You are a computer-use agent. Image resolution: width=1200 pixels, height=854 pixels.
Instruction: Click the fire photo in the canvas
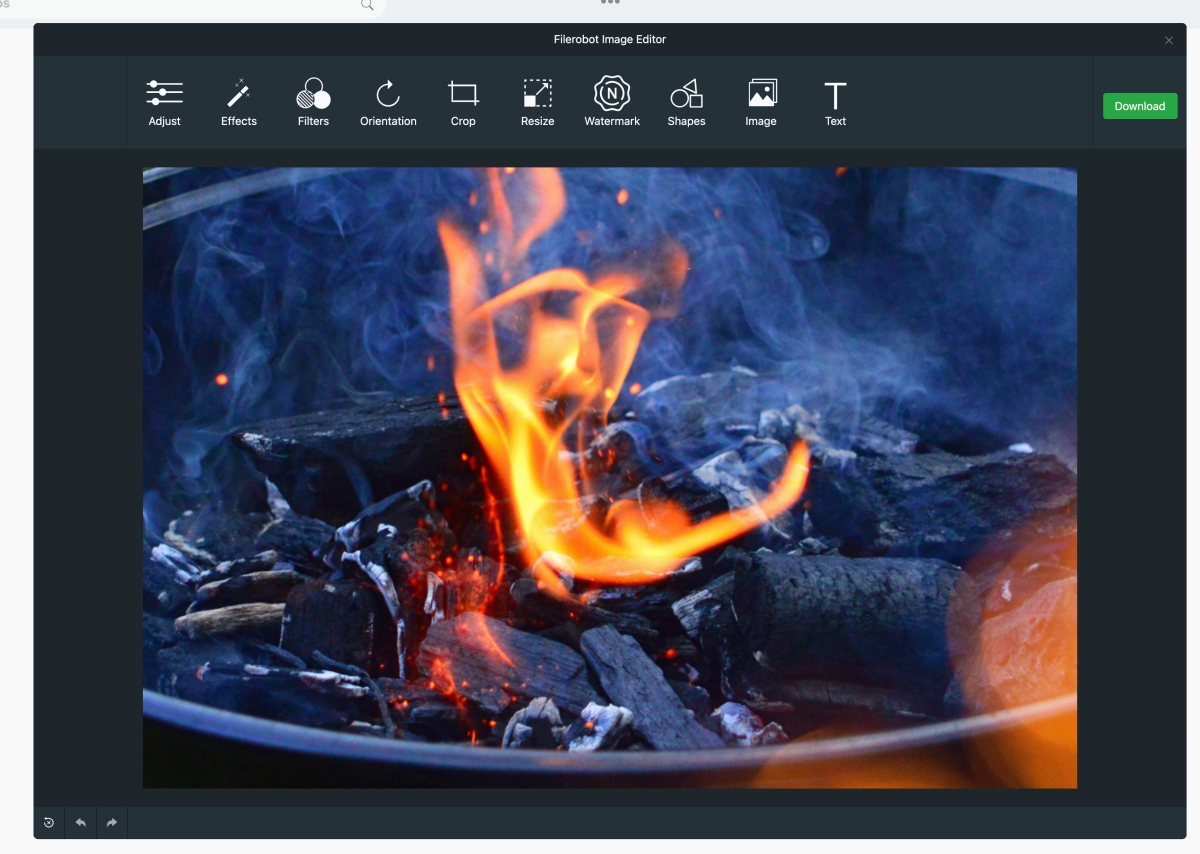pyautogui.click(x=610, y=478)
